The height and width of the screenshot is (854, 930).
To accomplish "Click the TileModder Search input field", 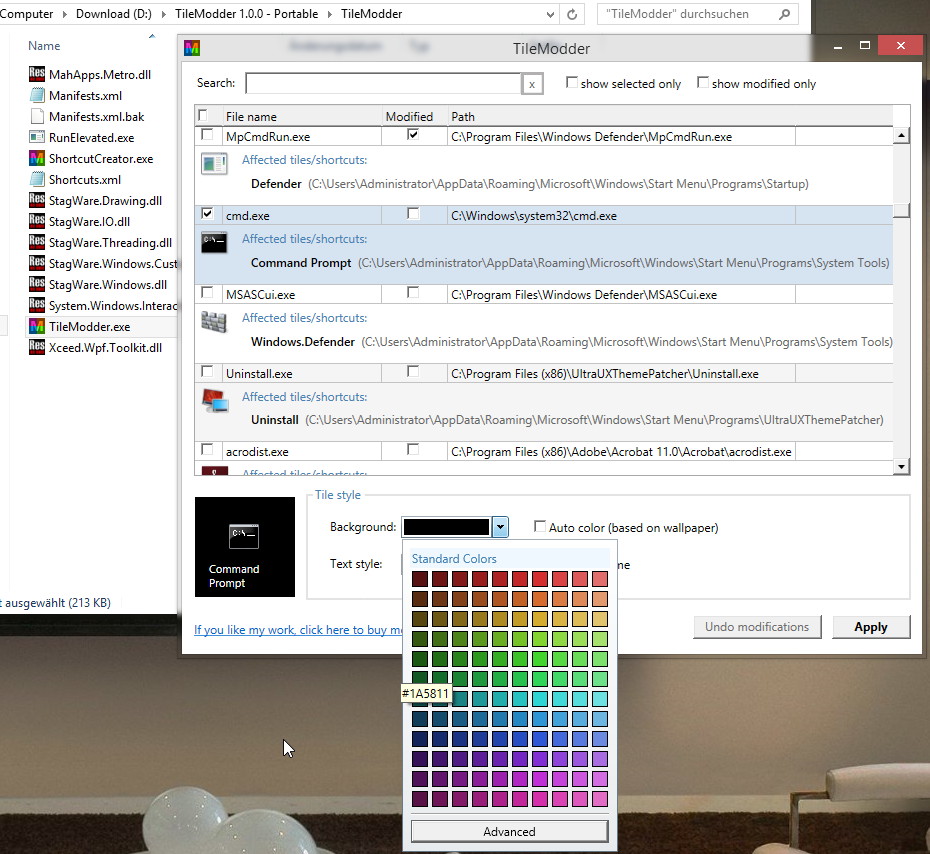I will 383,84.
